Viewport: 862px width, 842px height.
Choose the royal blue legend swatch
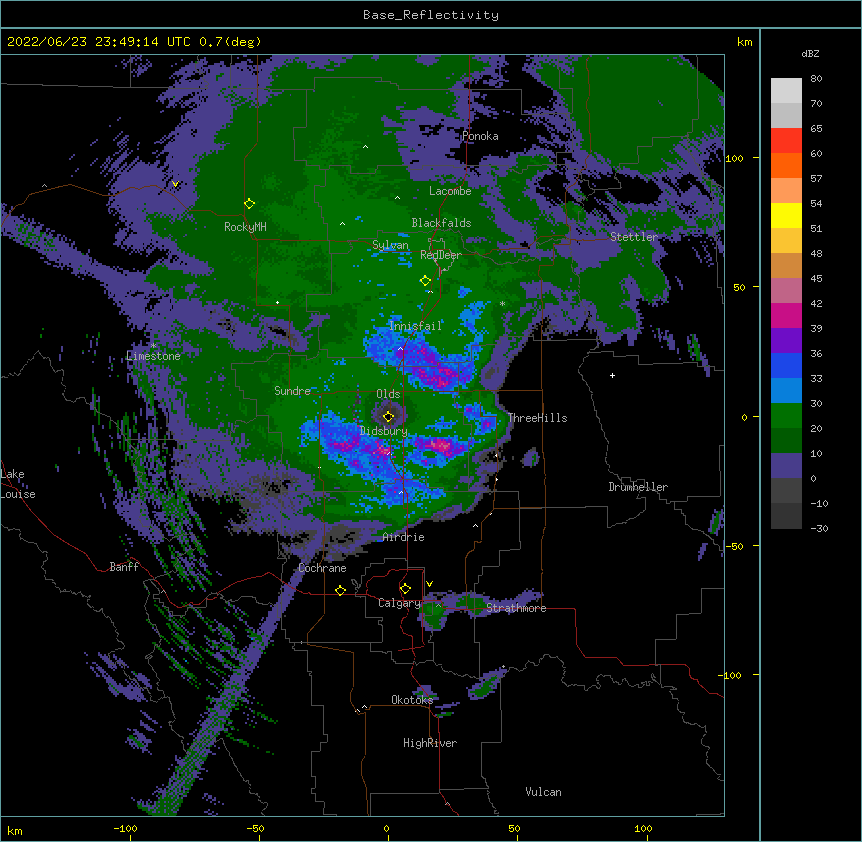[786, 365]
